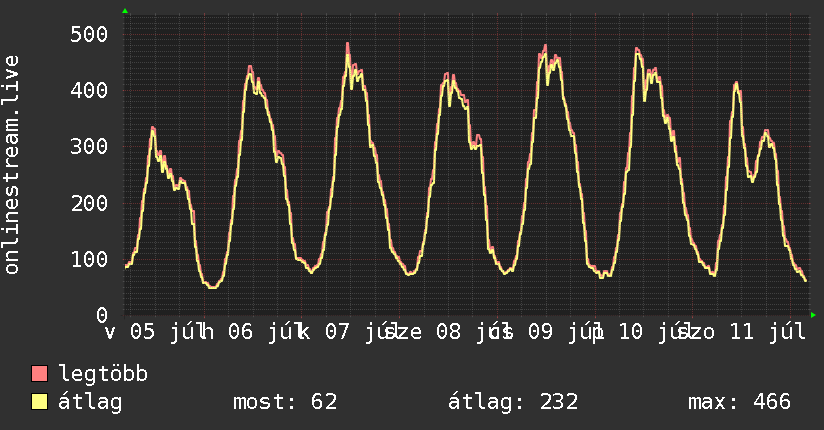Click the max: 466 statistic
Image resolution: width=824 pixels, height=430 pixels.
739,402
